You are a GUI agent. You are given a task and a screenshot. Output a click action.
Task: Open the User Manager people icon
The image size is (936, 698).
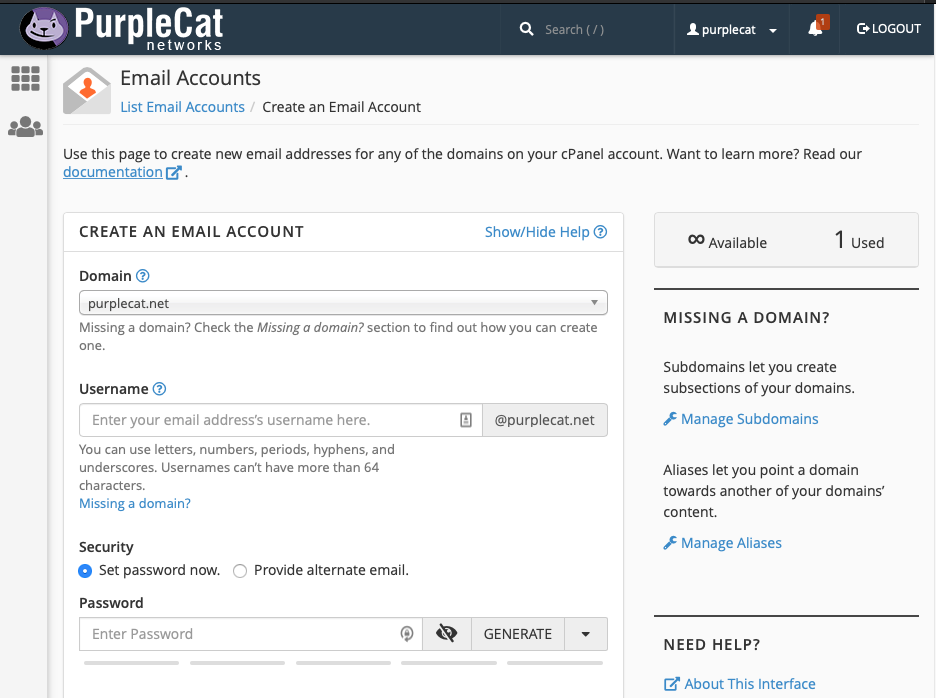pos(25,127)
